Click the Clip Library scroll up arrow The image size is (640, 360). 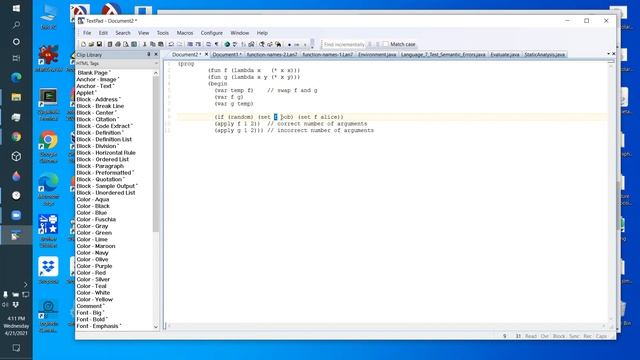coord(156,73)
